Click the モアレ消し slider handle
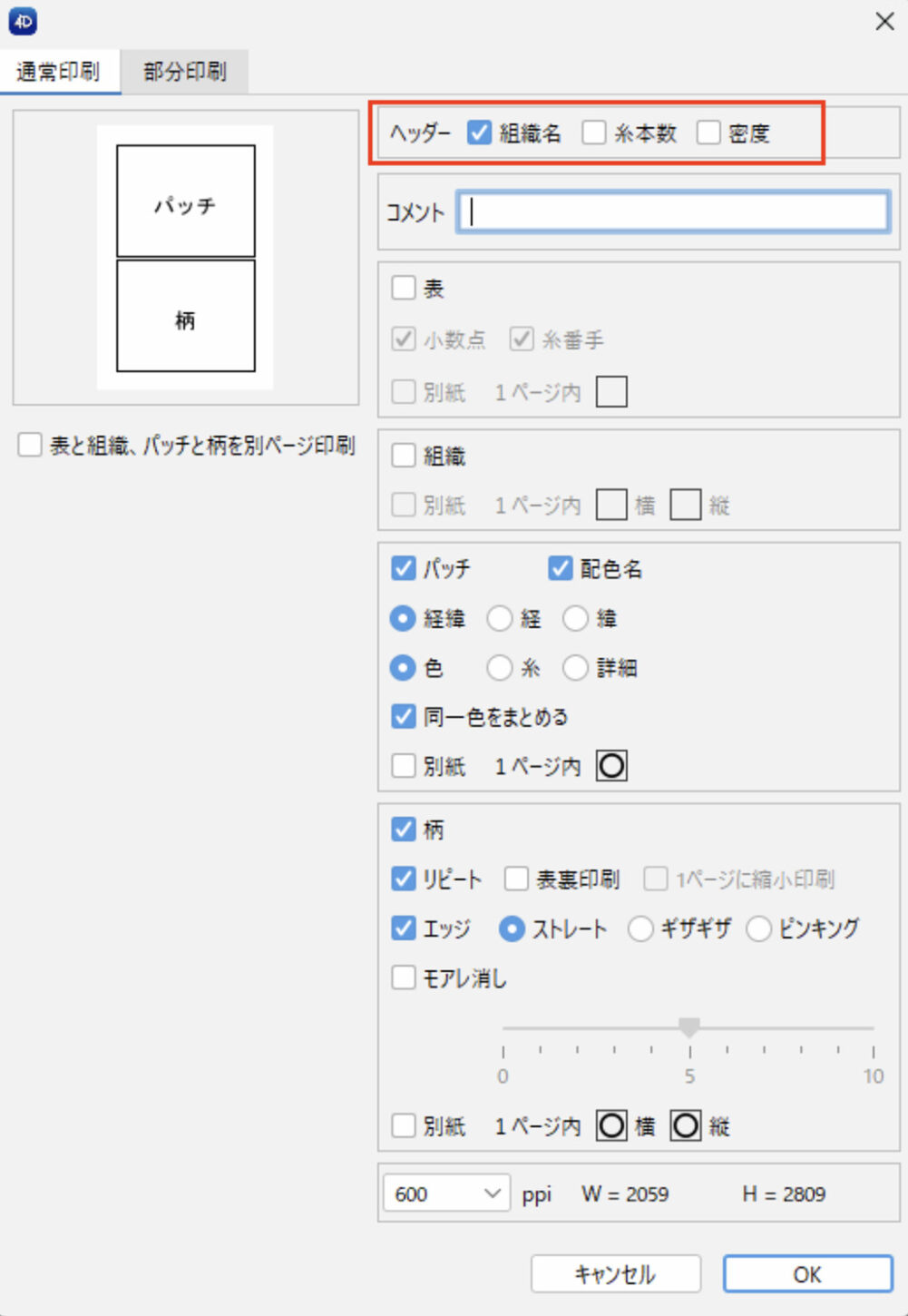 coord(689,1027)
